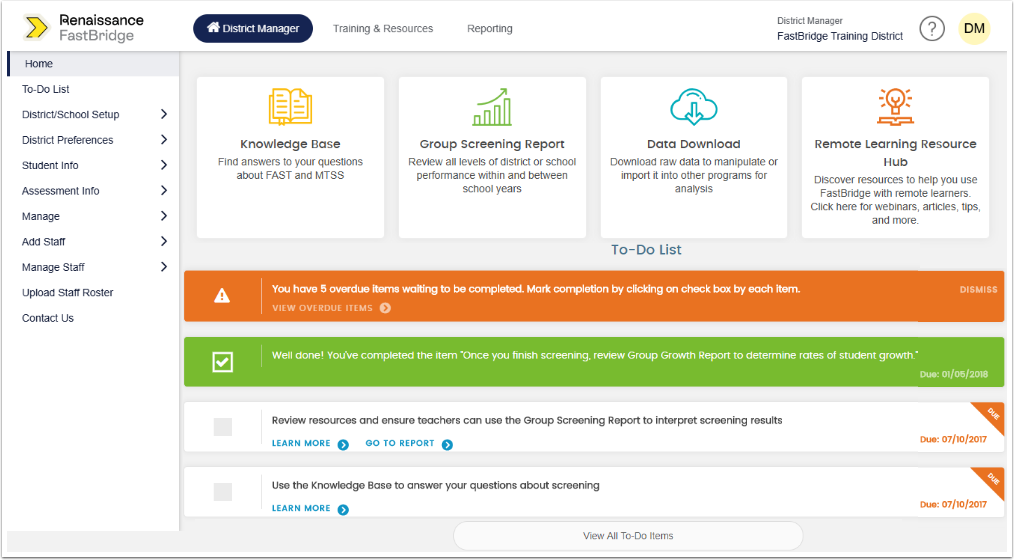This screenshot has width=1014, height=560.
Task: Check the Review resources Group Screening item
Action: point(222,427)
